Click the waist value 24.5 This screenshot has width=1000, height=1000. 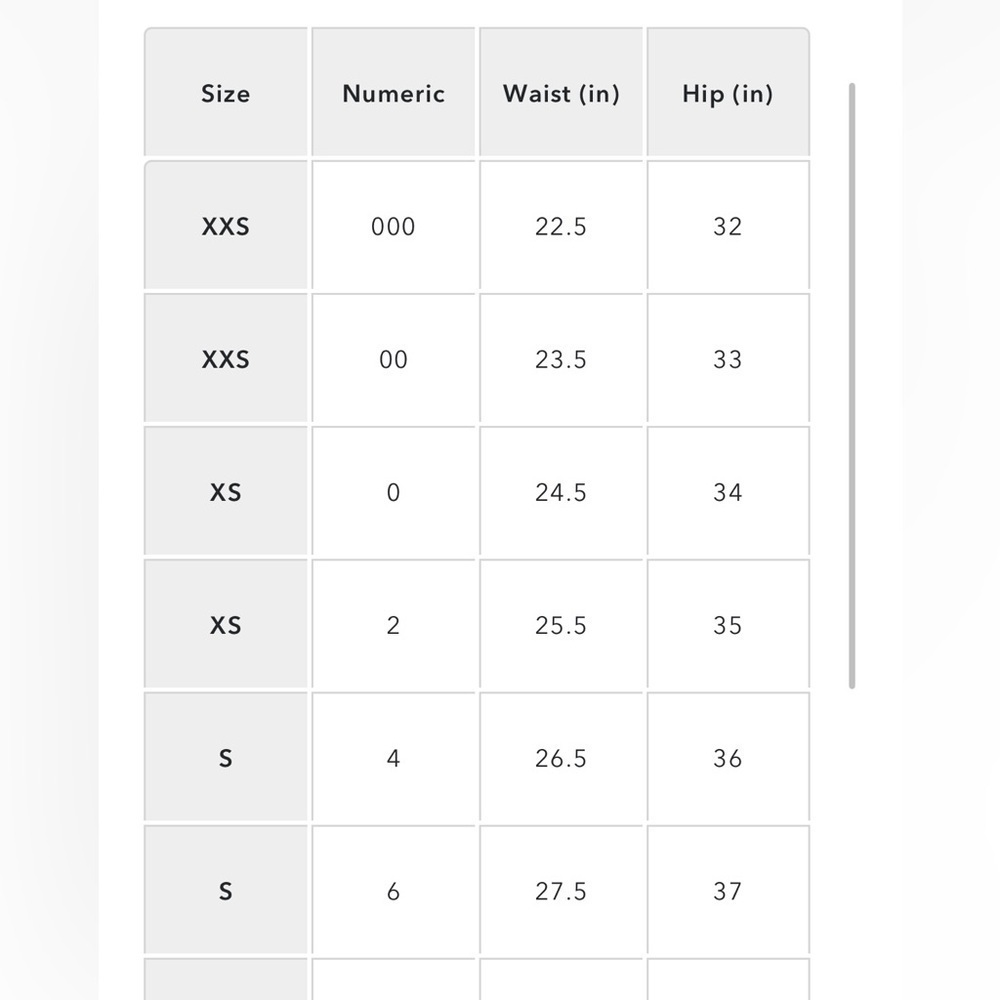click(x=561, y=491)
